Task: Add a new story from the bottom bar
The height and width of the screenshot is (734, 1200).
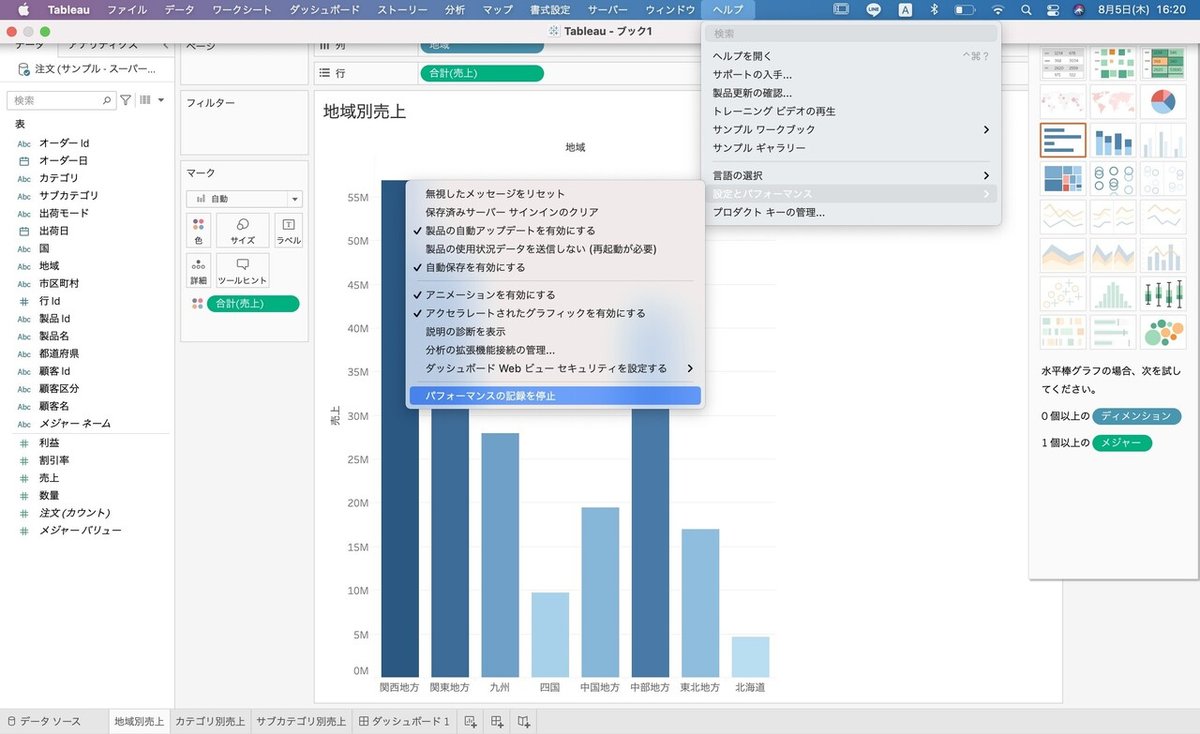Action: pos(524,721)
